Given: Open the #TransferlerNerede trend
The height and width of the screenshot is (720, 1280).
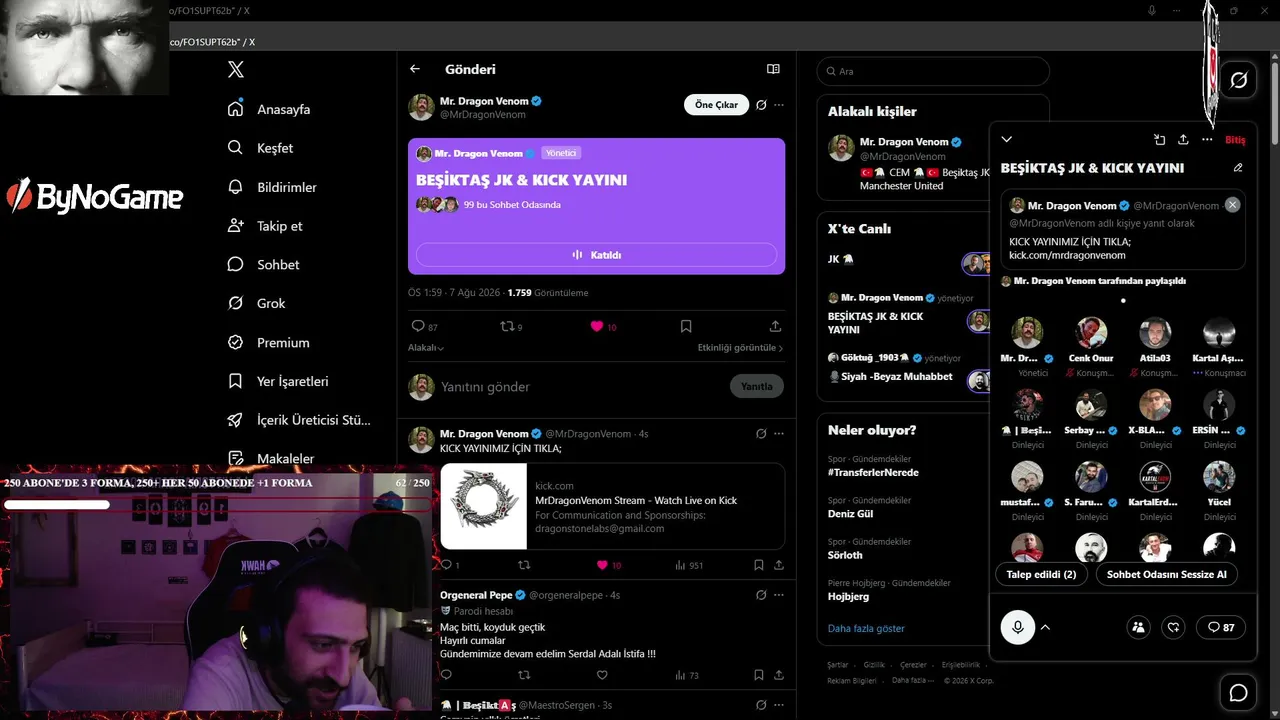Looking at the screenshot, I should click(873, 472).
